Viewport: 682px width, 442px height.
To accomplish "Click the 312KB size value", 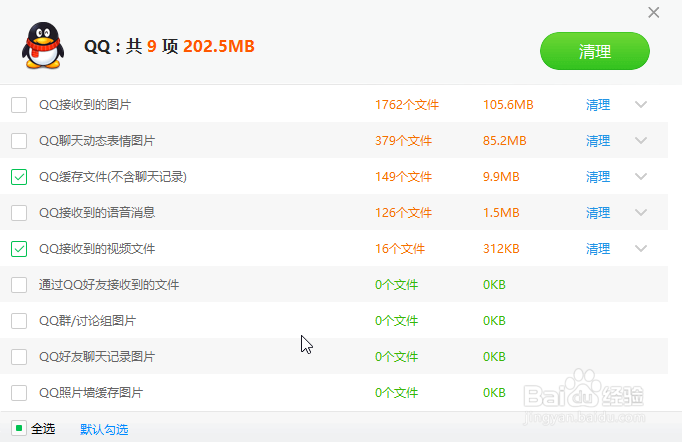I will 501,249.
